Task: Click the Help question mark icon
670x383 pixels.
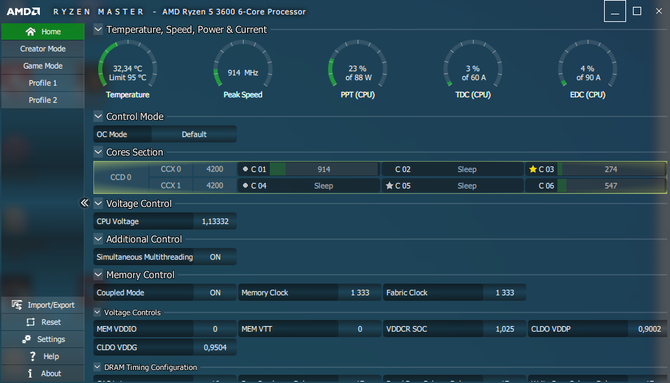Action: tap(32, 356)
